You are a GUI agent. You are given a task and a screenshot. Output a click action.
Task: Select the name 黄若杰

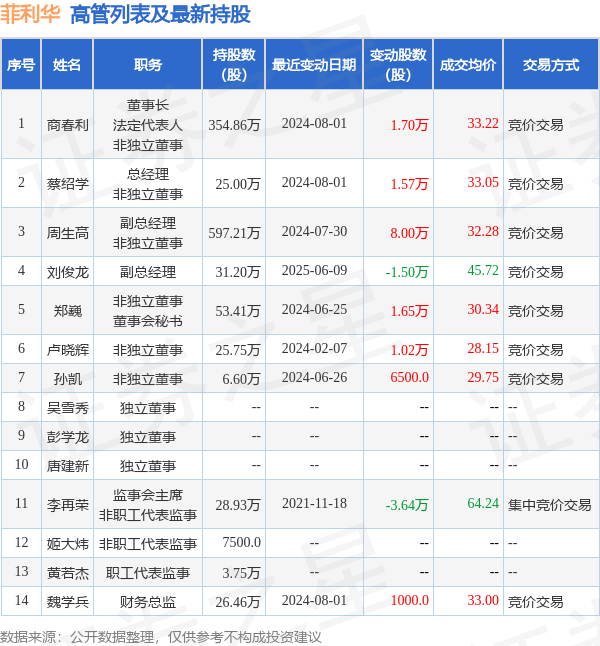68,573
